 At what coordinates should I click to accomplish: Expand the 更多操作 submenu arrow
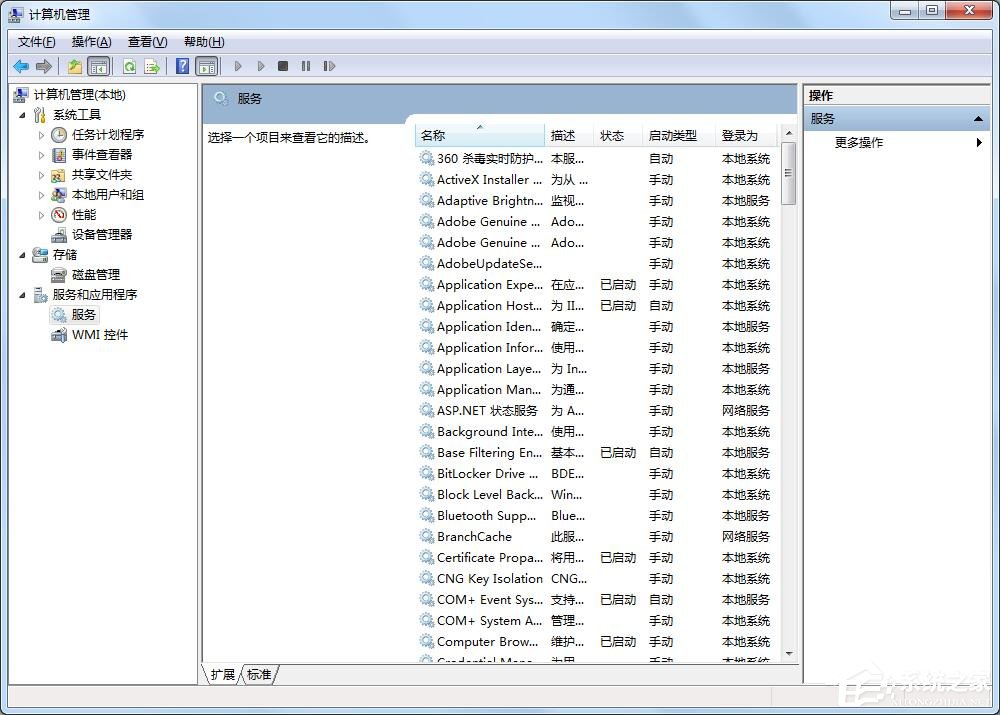(979, 143)
